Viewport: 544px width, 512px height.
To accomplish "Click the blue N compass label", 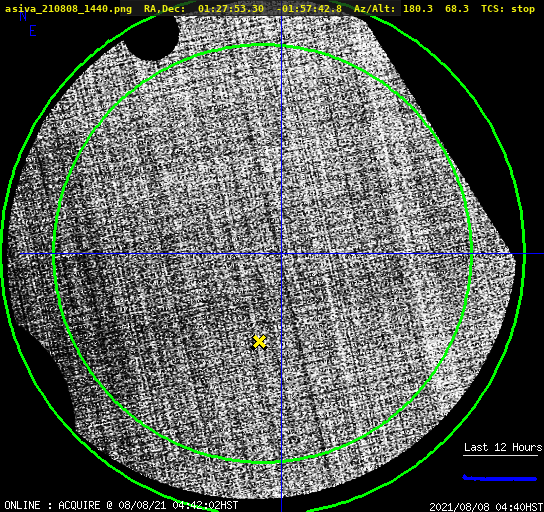I will (x=23, y=16).
